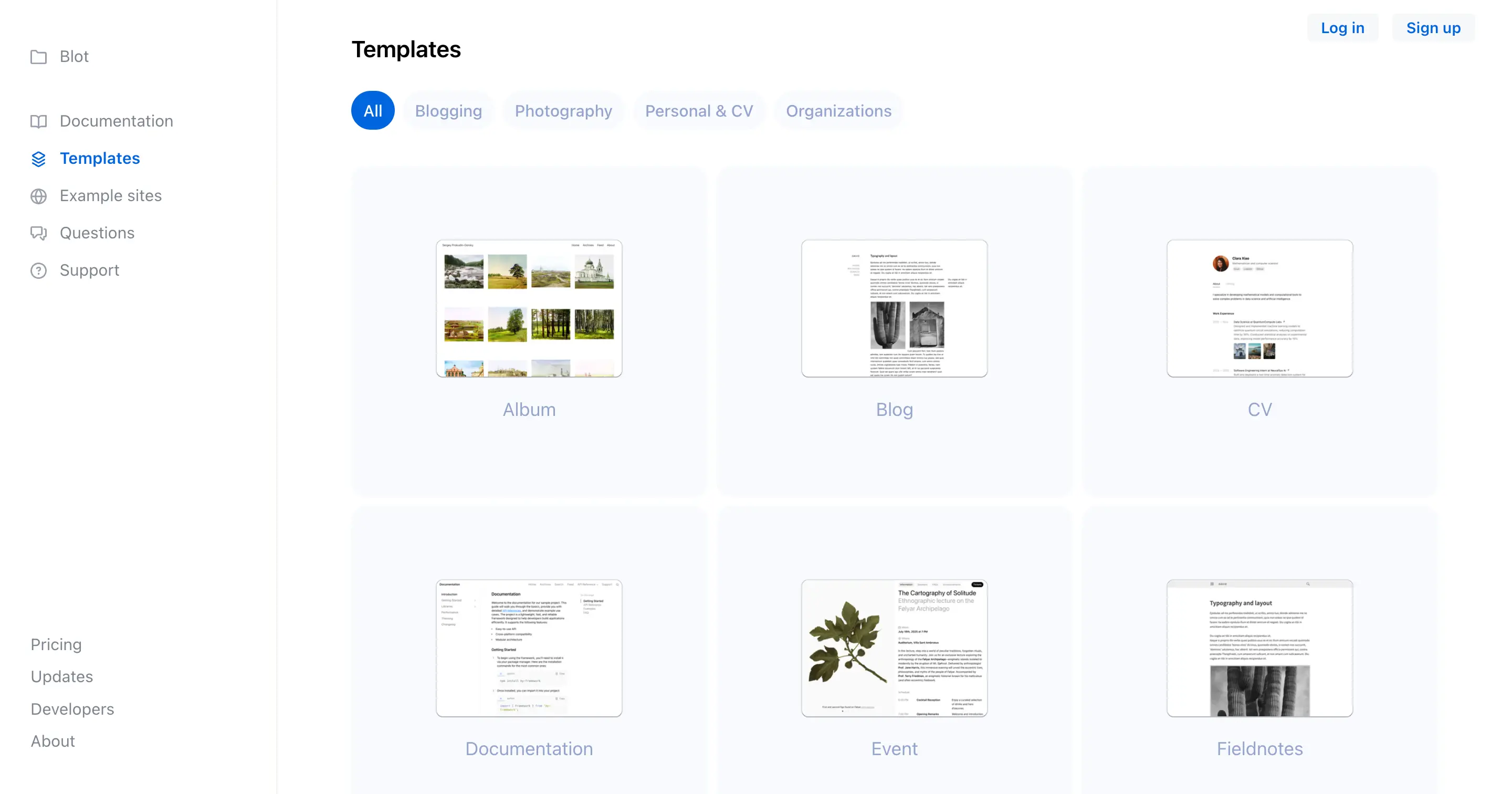Click the Fieldnotes template title
The width and height of the screenshot is (1512, 794).
1259,749
